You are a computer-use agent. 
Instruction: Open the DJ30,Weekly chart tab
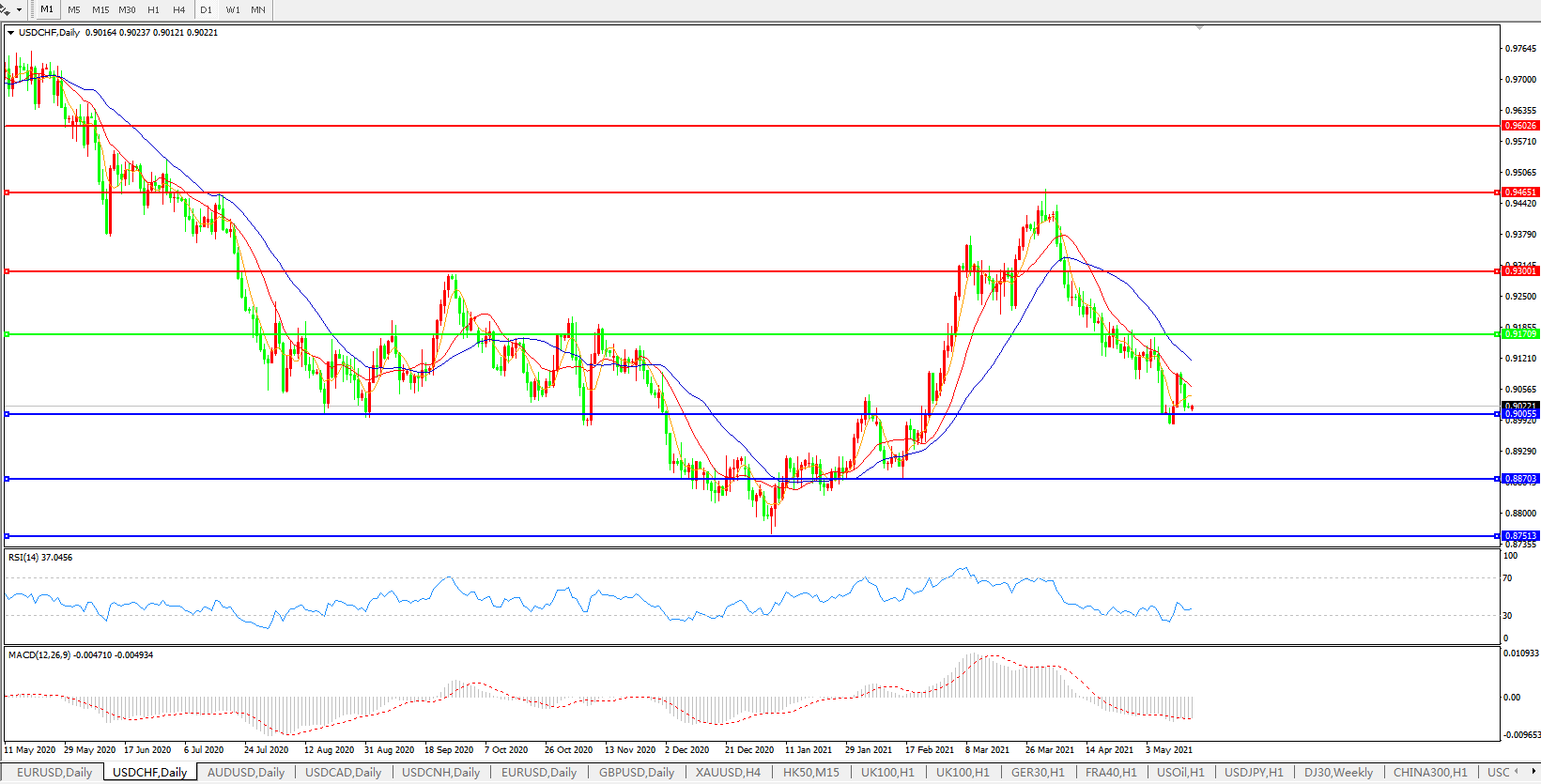tap(1338, 773)
